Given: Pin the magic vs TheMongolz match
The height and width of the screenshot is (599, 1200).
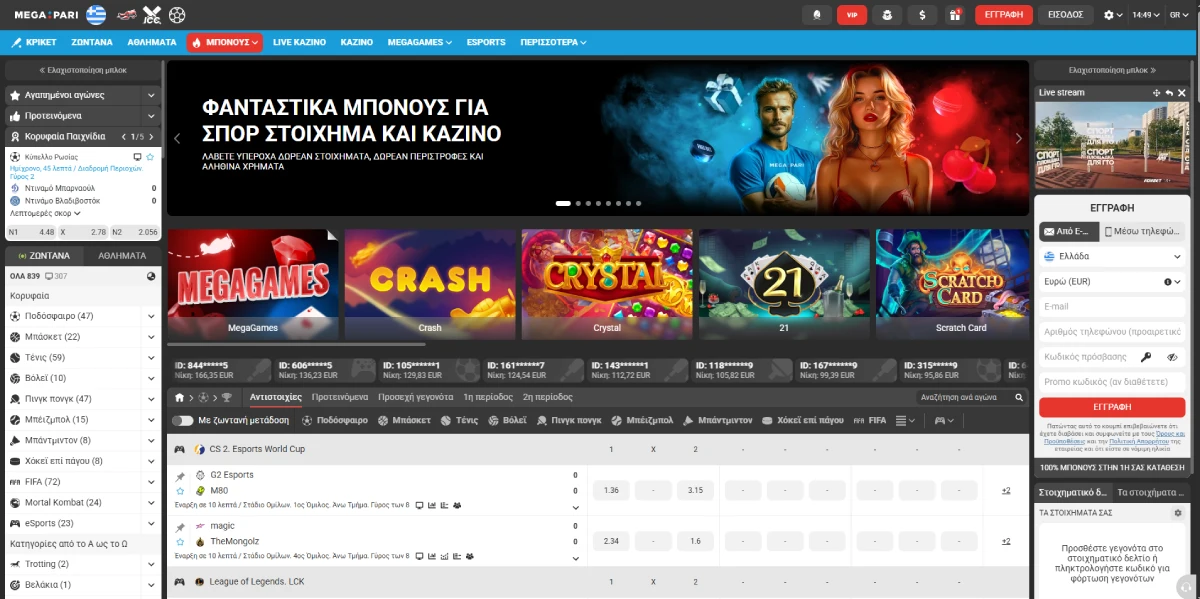Looking at the screenshot, I should click(180, 528).
